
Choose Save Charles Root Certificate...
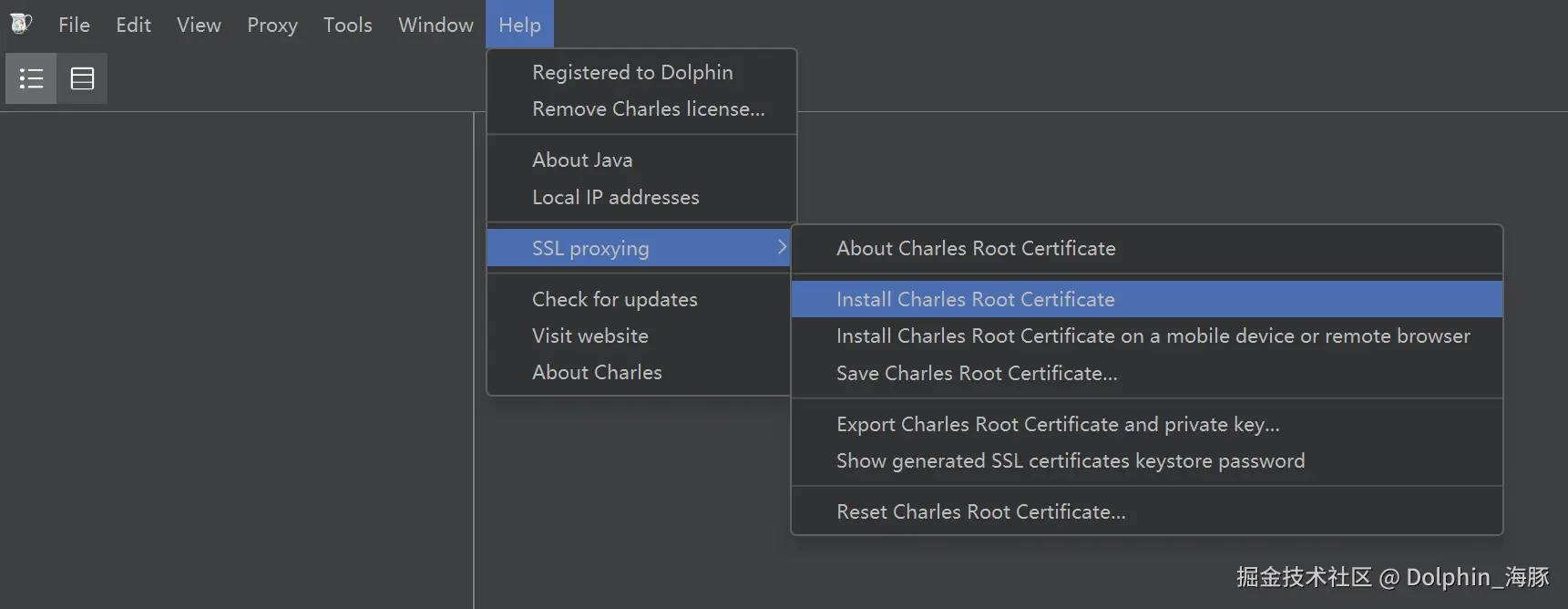(x=1146, y=373)
